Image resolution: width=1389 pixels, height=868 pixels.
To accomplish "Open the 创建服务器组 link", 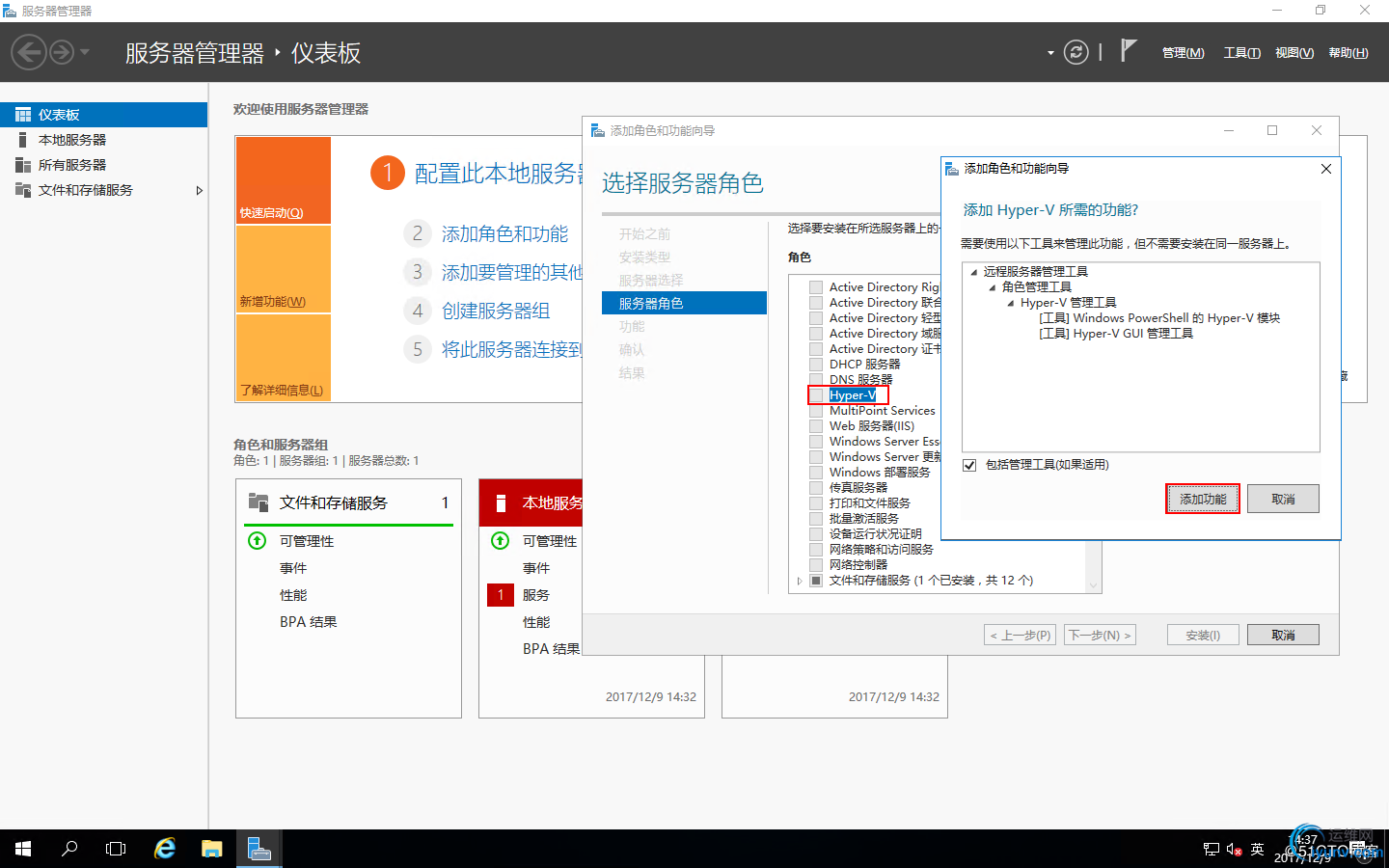I will [x=496, y=312].
